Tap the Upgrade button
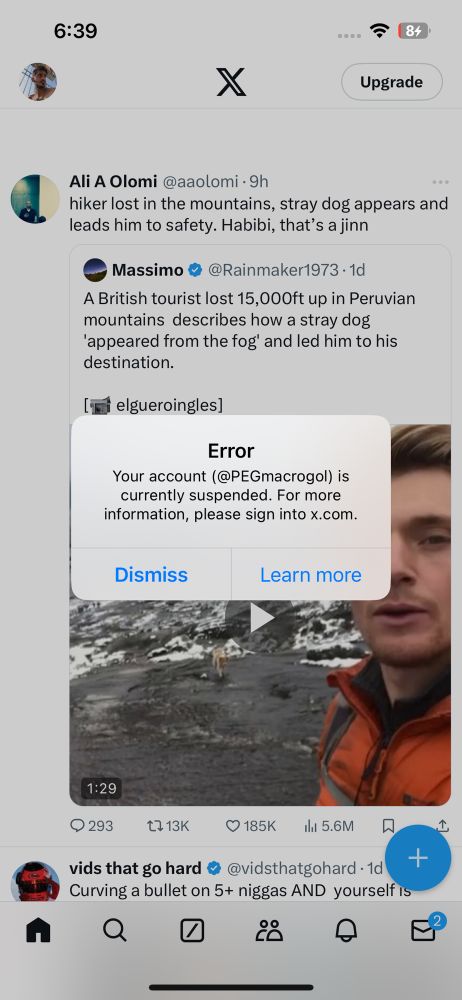The width and height of the screenshot is (462, 1000). (x=391, y=82)
